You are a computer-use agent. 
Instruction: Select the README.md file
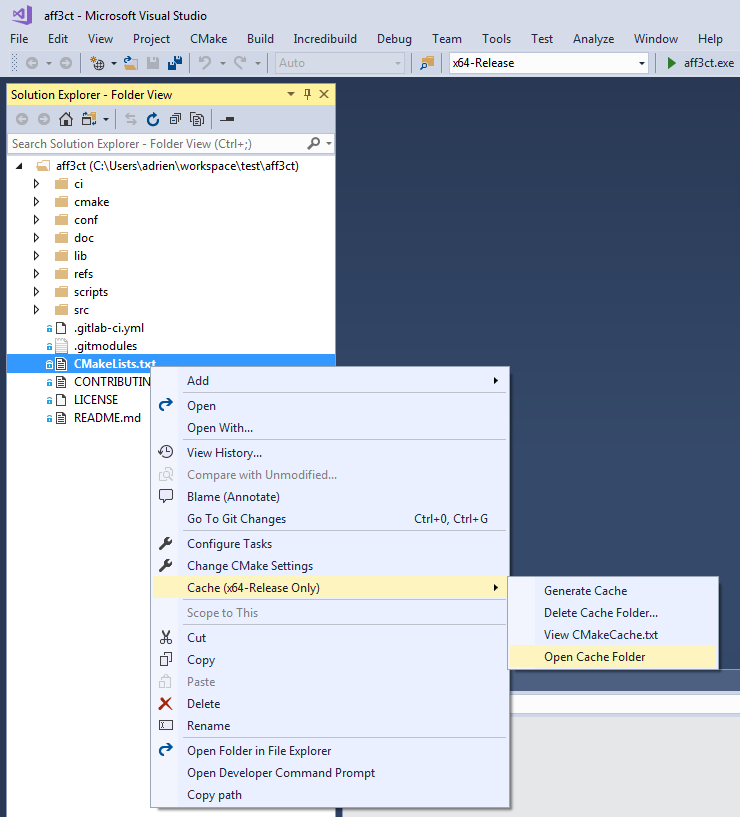[x=107, y=418]
